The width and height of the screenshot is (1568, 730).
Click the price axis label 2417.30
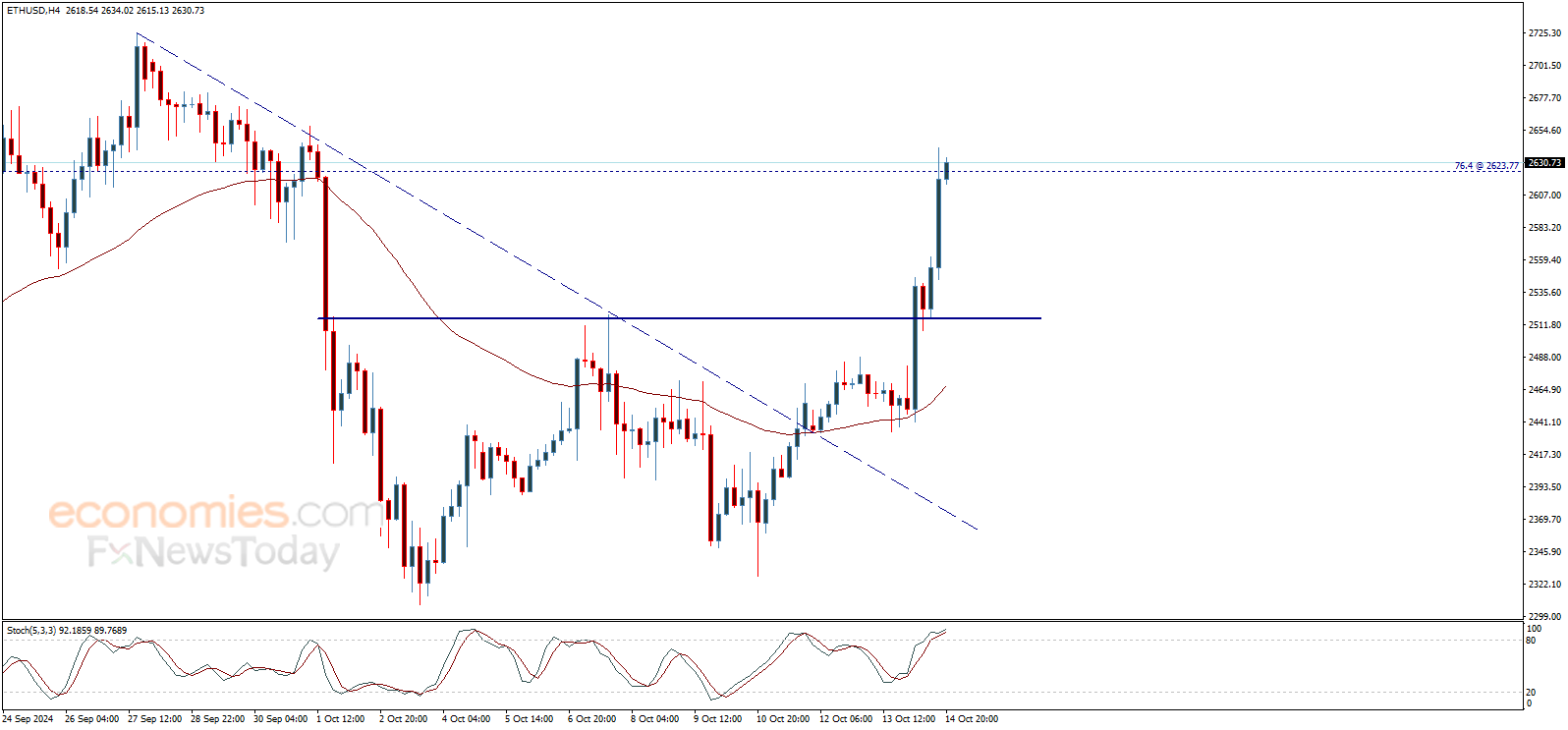coord(1544,455)
